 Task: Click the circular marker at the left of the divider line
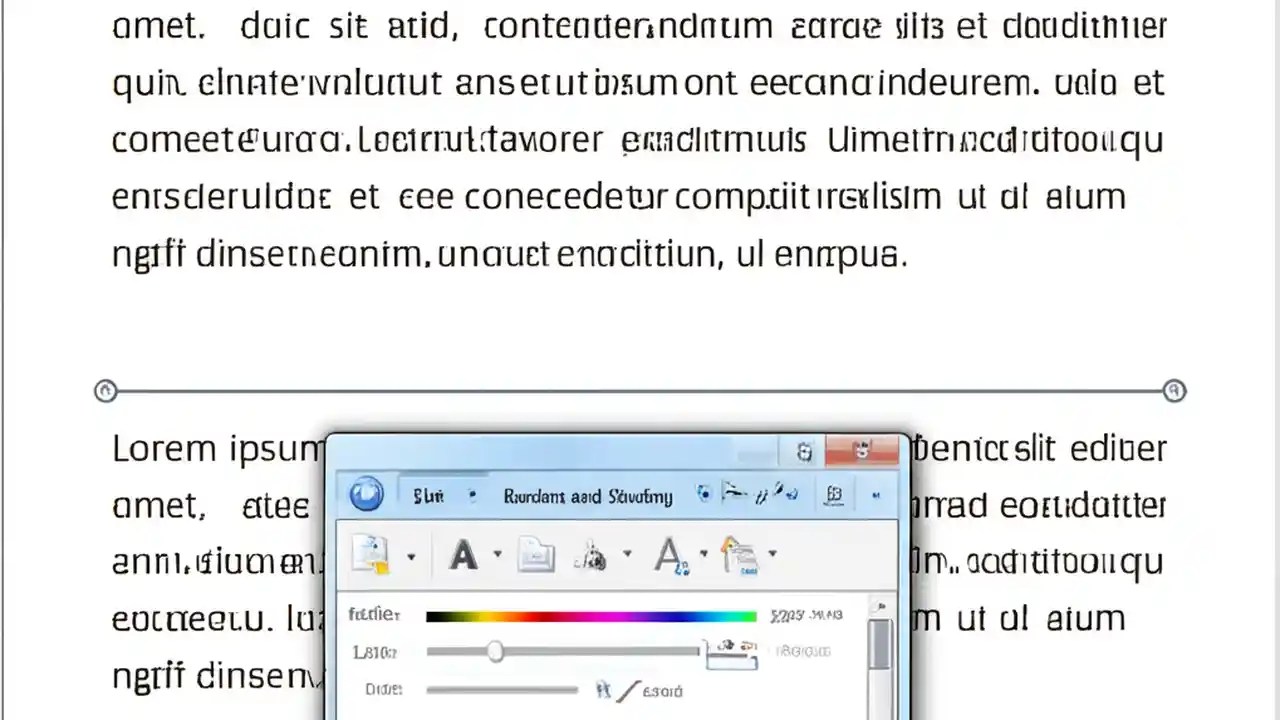click(x=105, y=391)
